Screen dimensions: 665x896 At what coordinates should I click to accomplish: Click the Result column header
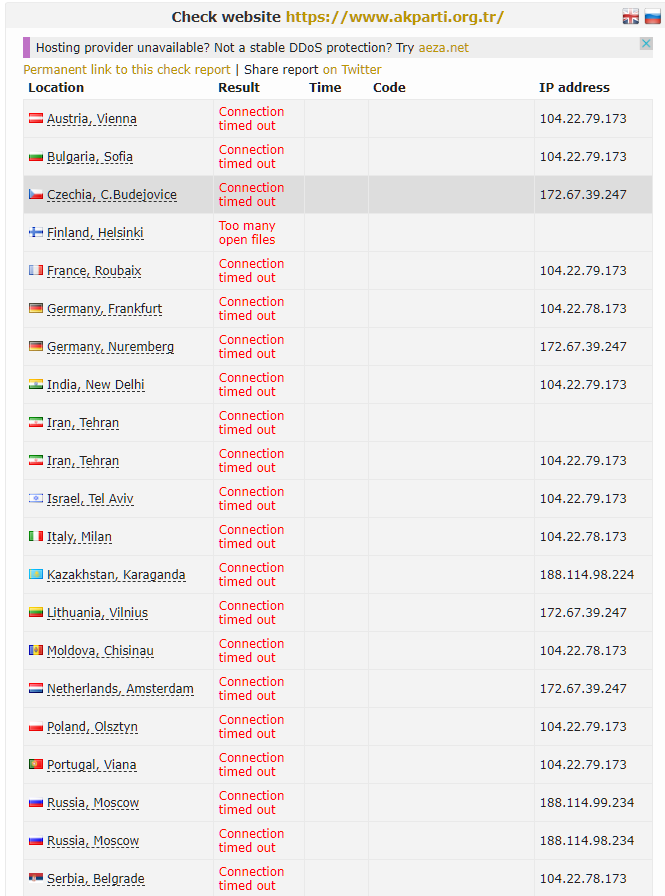[239, 88]
